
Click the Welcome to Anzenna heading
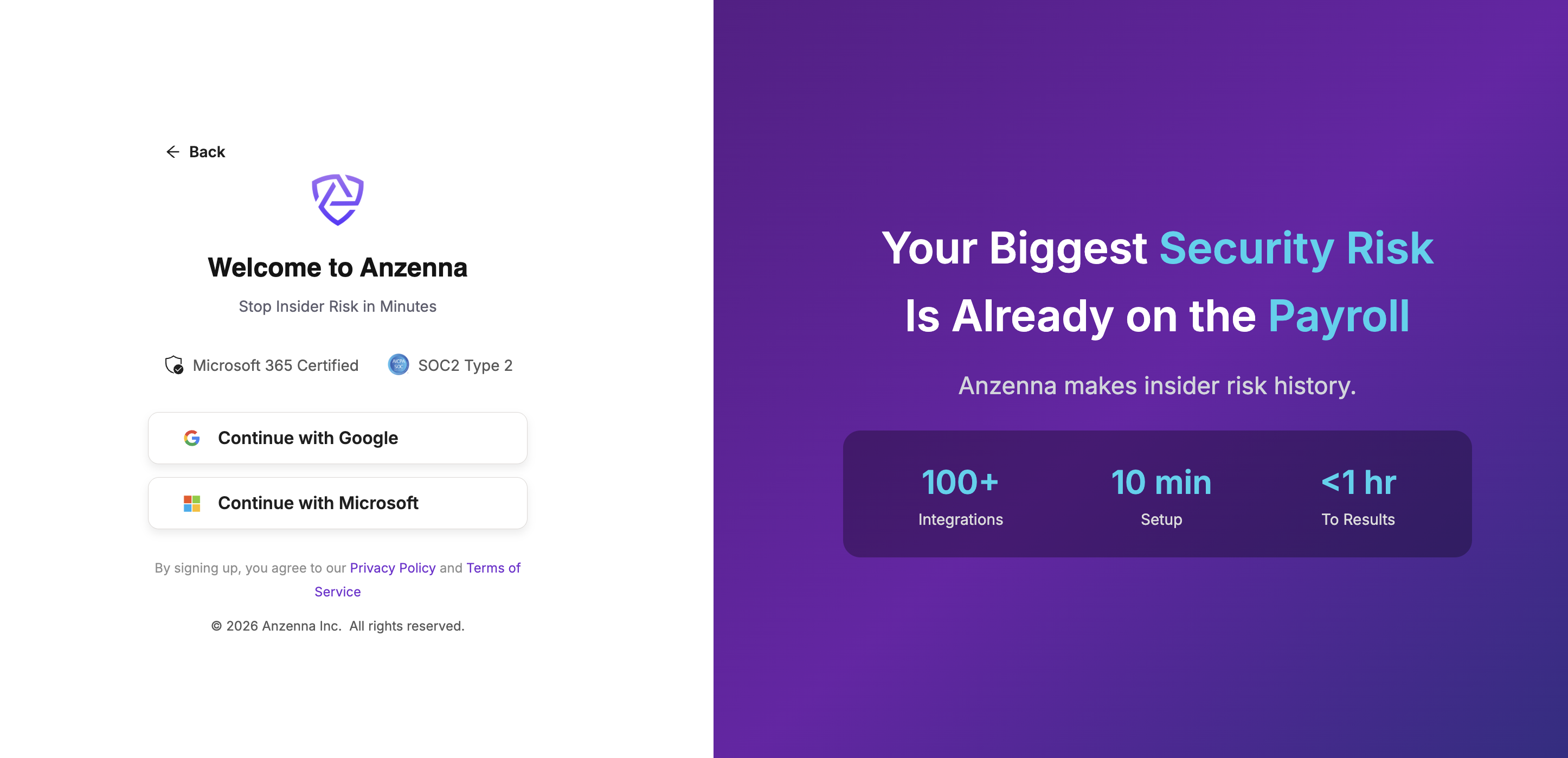click(x=337, y=268)
